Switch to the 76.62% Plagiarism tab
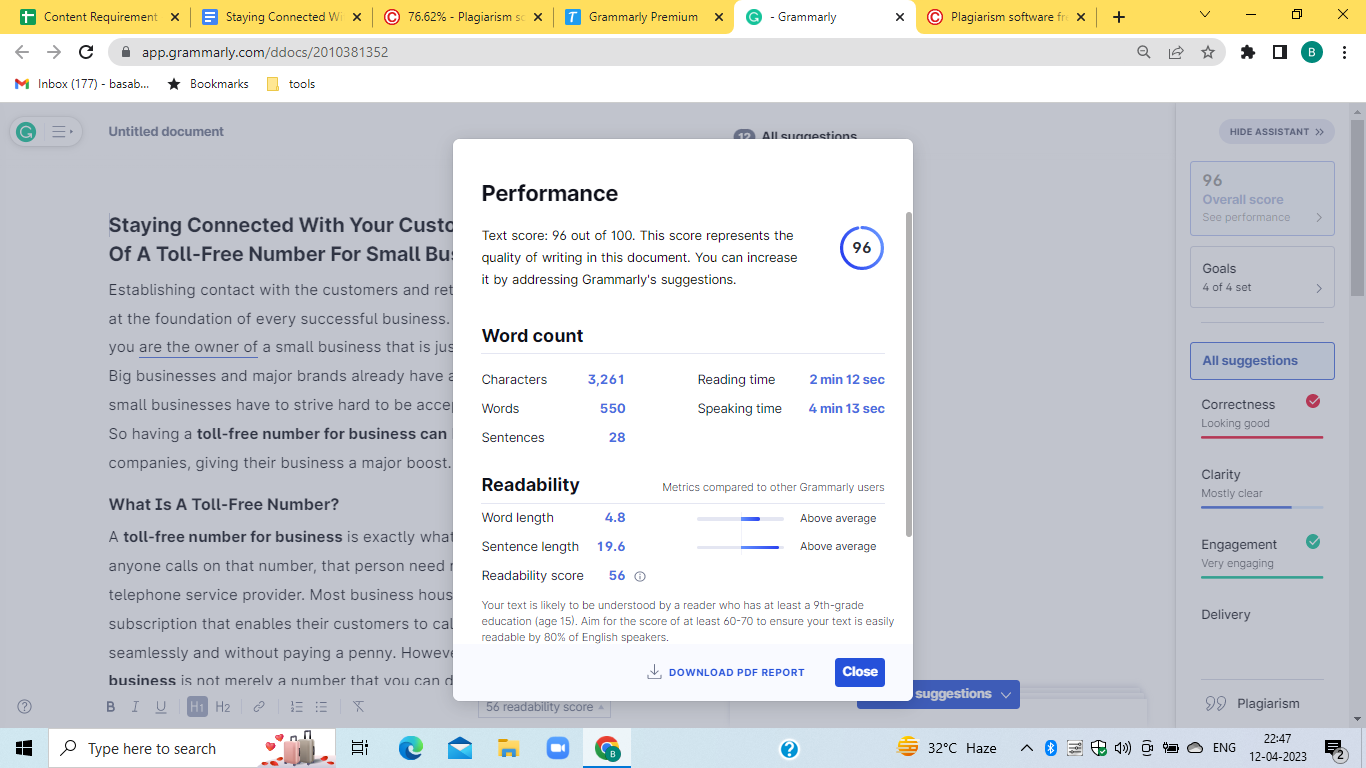The height and width of the screenshot is (768, 1366). pyautogui.click(x=462, y=17)
